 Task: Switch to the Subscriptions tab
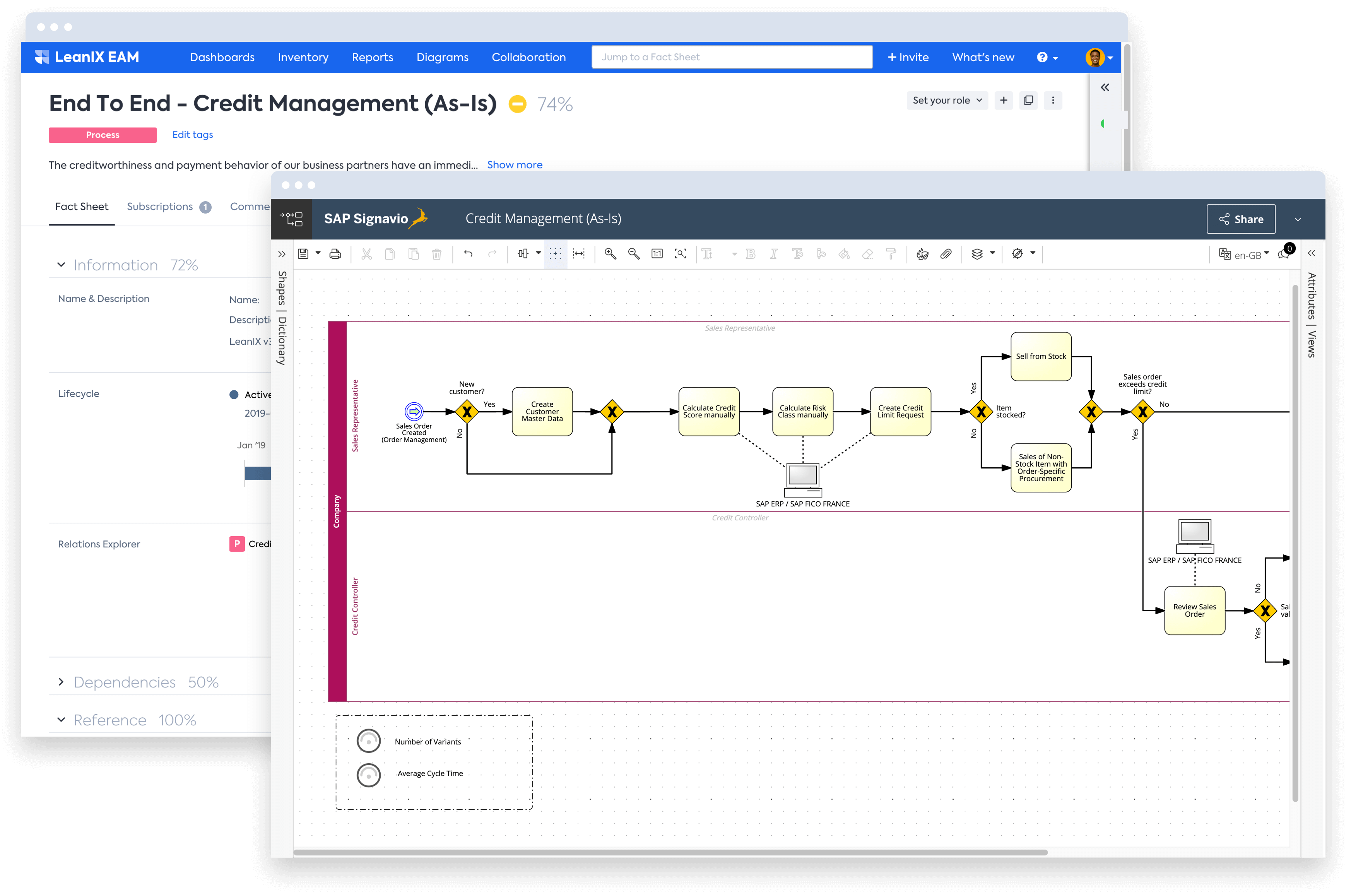169,207
